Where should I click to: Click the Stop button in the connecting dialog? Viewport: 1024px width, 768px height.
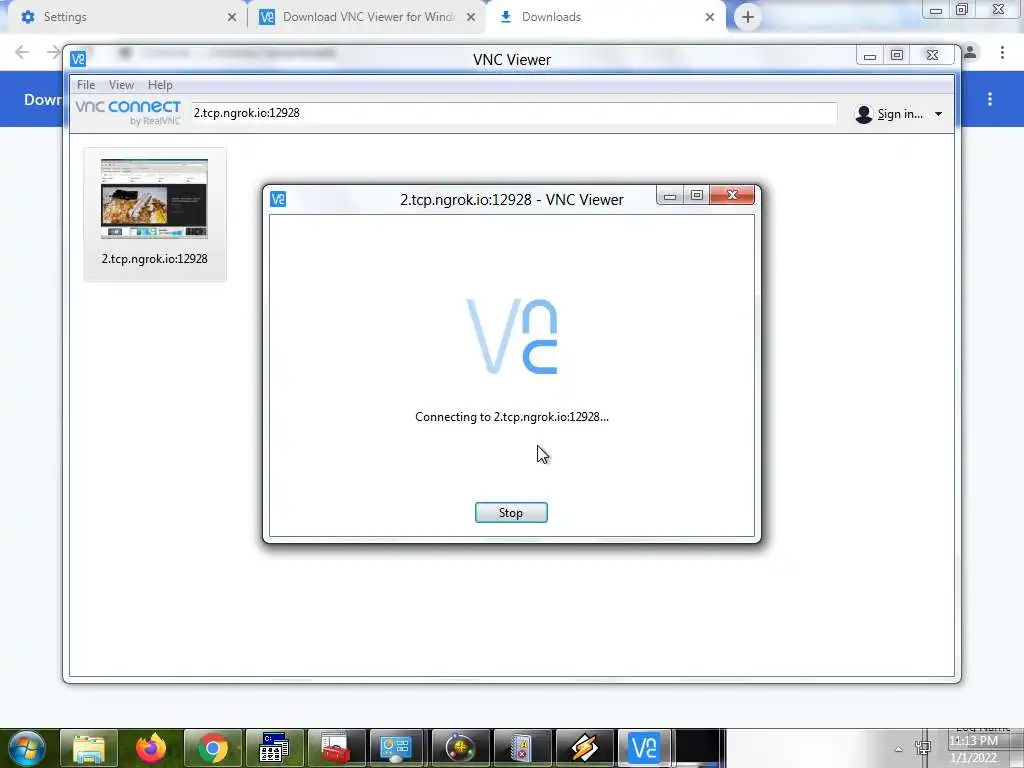pyautogui.click(x=511, y=513)
